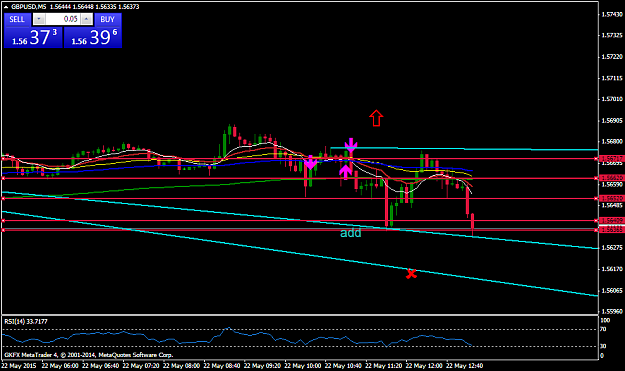Viewport: 625px width, 371px height.
Task: Click the 22 May 10:00 time label
Action: point(303,365)
